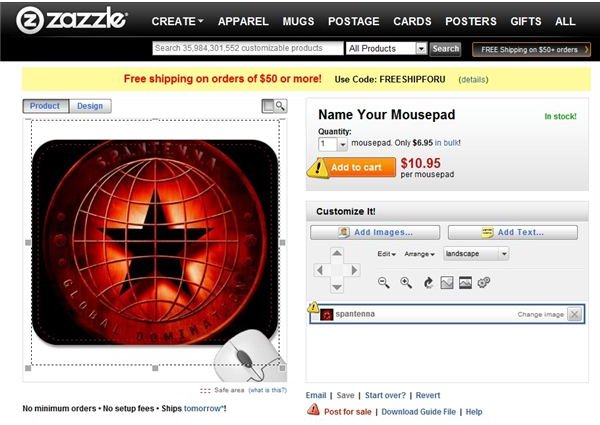Click the fit image icon

click(x=447, y=283)
